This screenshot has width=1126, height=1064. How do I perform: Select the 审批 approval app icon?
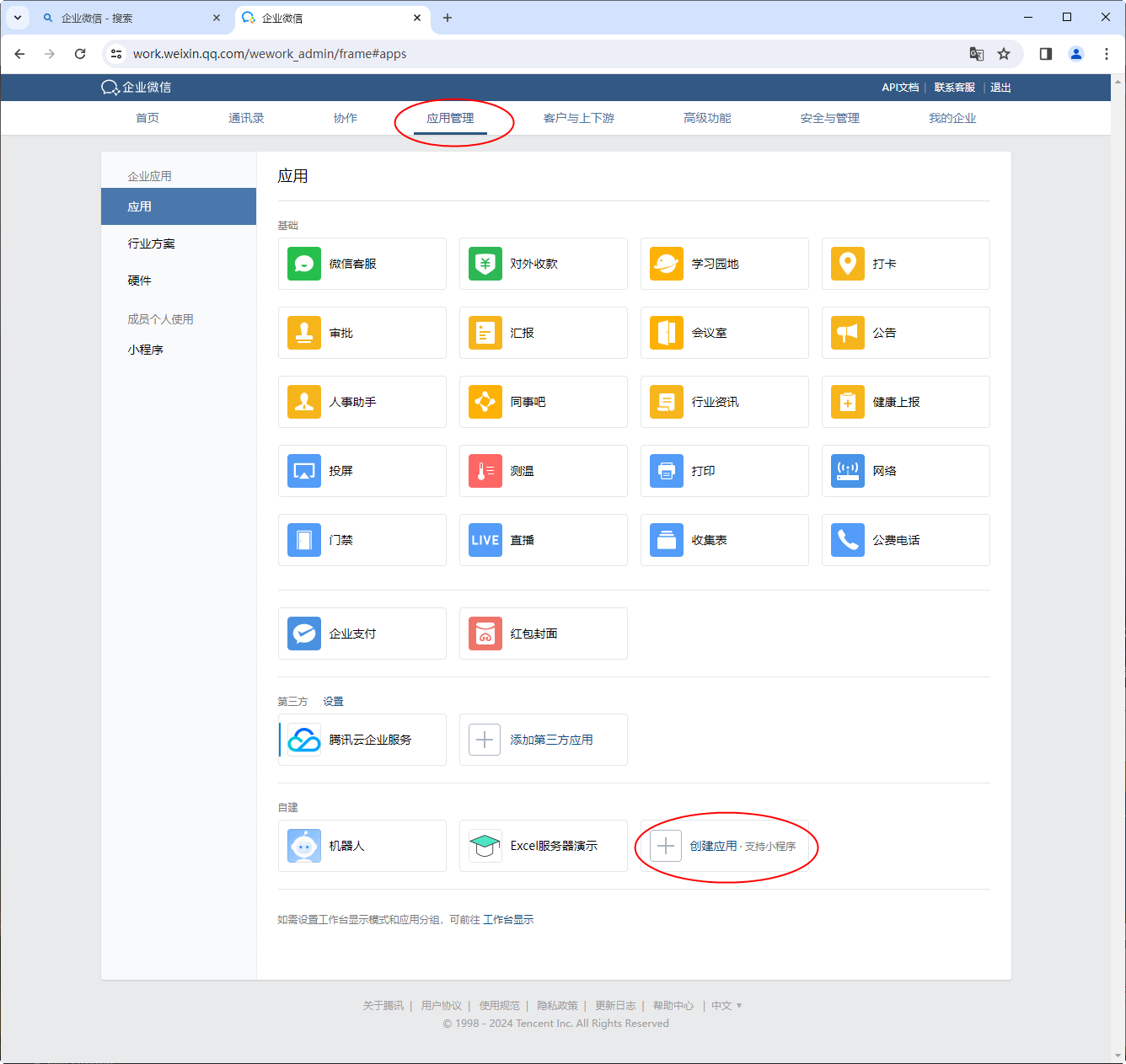pyautogui.click(x=304, y=333)
